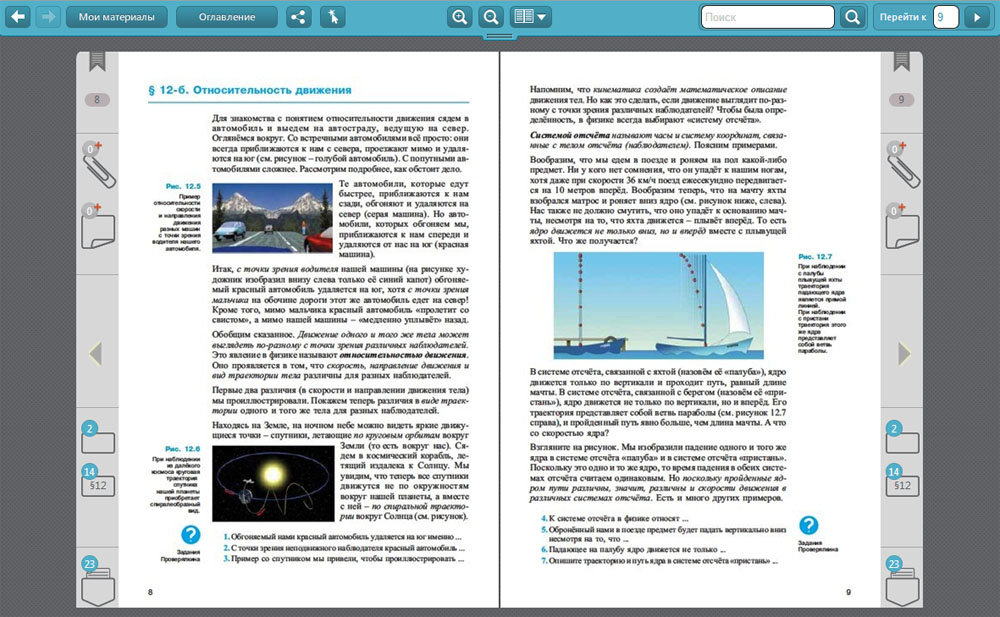Toggle the bookmark on right page 9
This screenshot has width=1000, height=617.
click(902, 64)
